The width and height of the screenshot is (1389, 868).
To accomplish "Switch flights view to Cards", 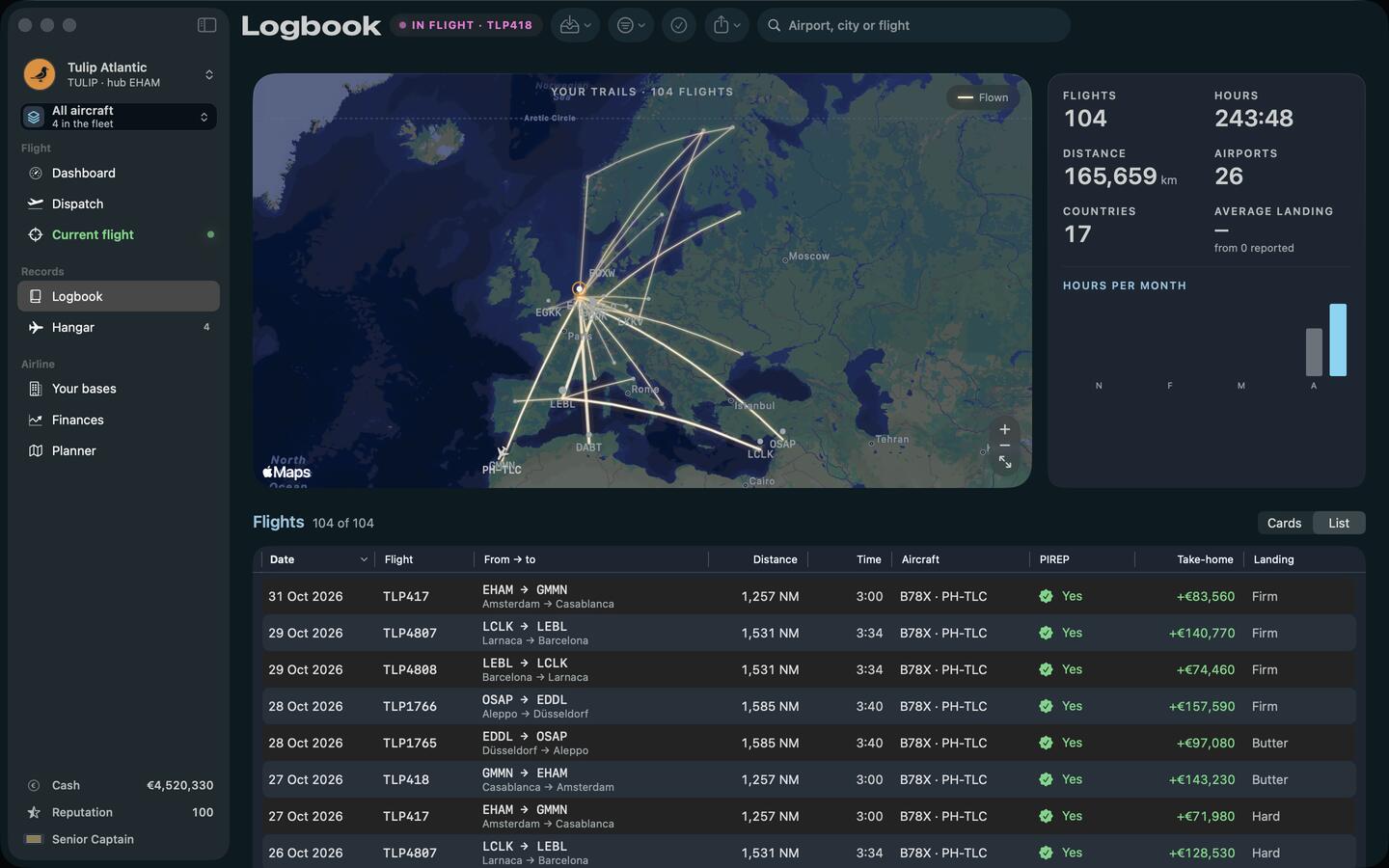I will click(x=1284, y=523).
